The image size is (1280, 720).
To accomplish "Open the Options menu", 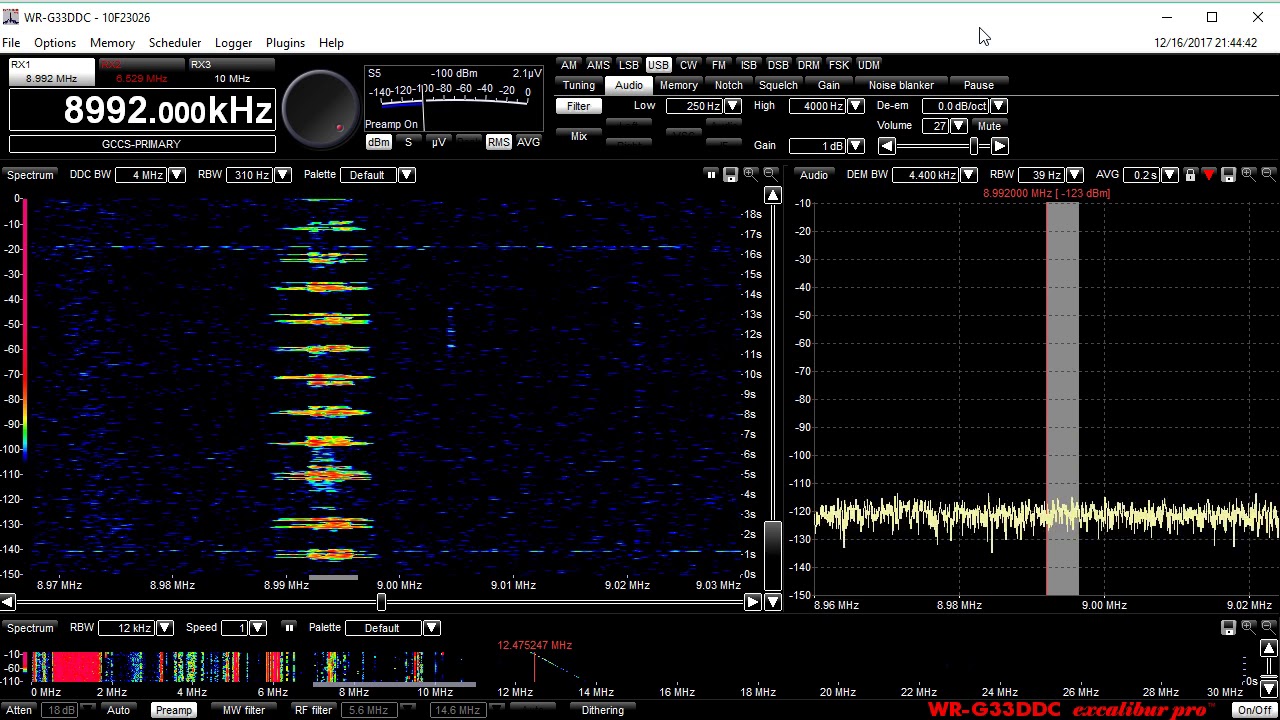I will coord(55,43).
